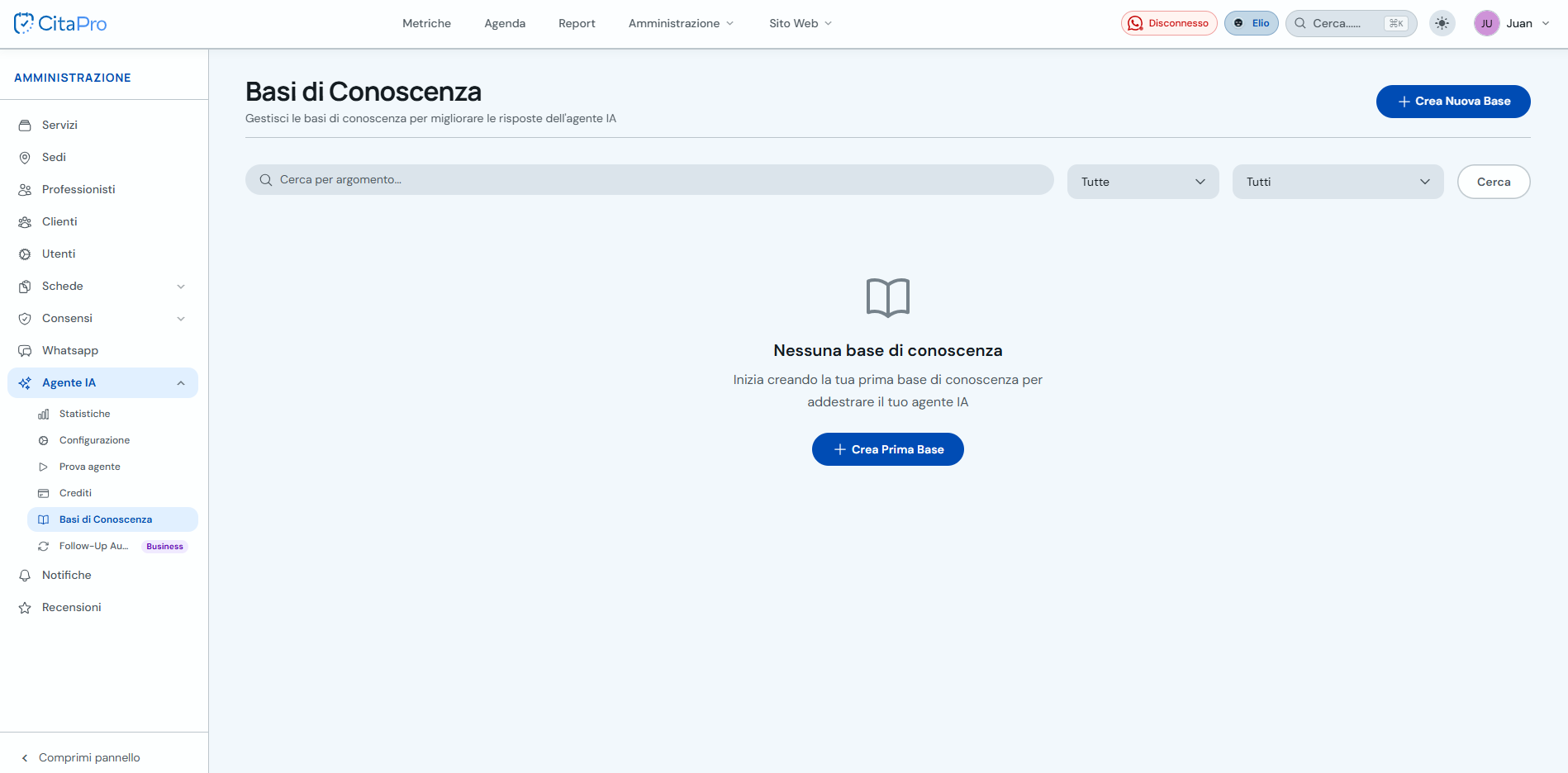Click the WhatsApp Disconnesso status icon
The height and width of the screenshot is (773, 1568).
coord(1136,23)
